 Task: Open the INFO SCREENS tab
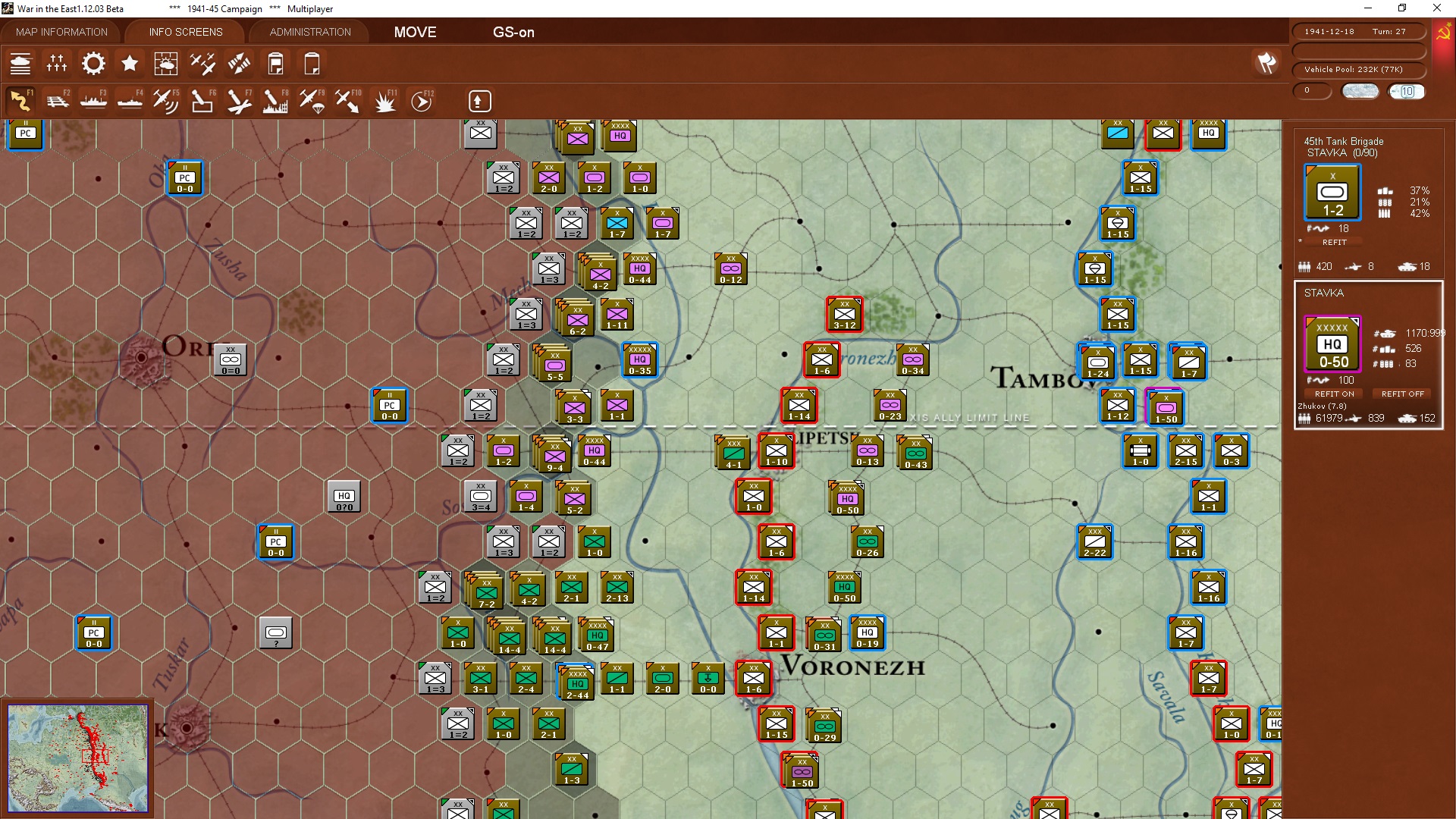pyautogui.click(x=186, y=32)
